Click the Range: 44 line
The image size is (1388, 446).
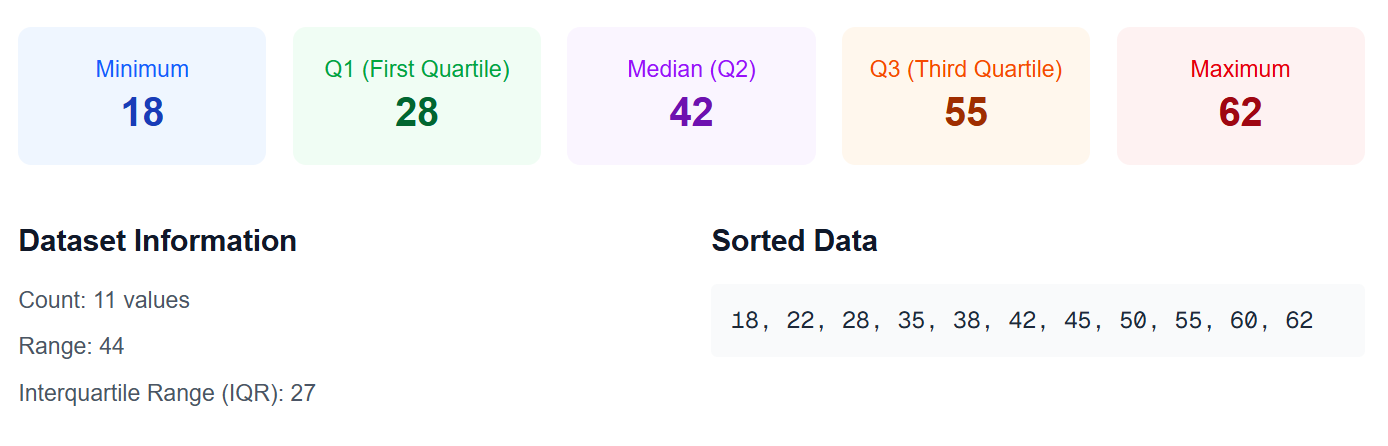(x=71, y=346)
